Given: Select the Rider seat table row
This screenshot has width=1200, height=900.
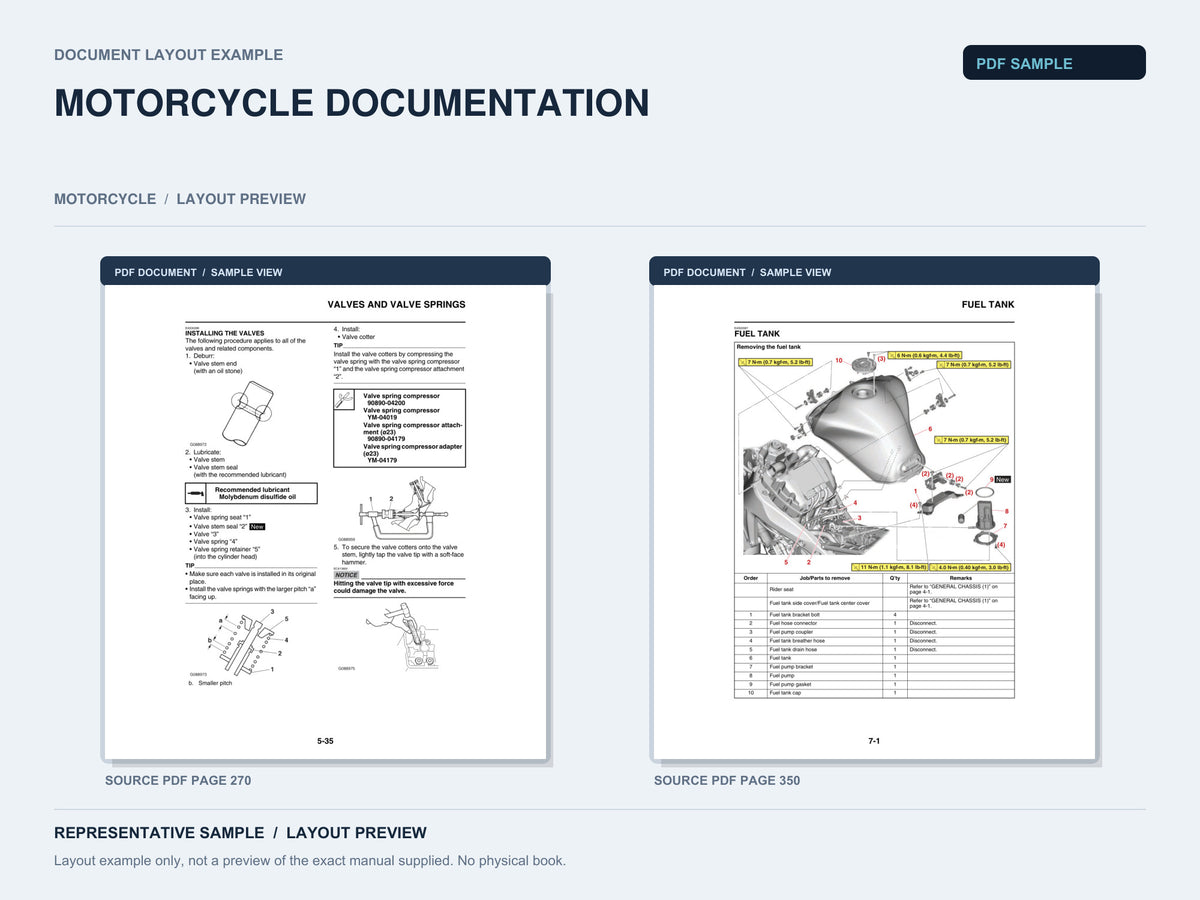Looking at the screenshot, I should coord(874,589).
